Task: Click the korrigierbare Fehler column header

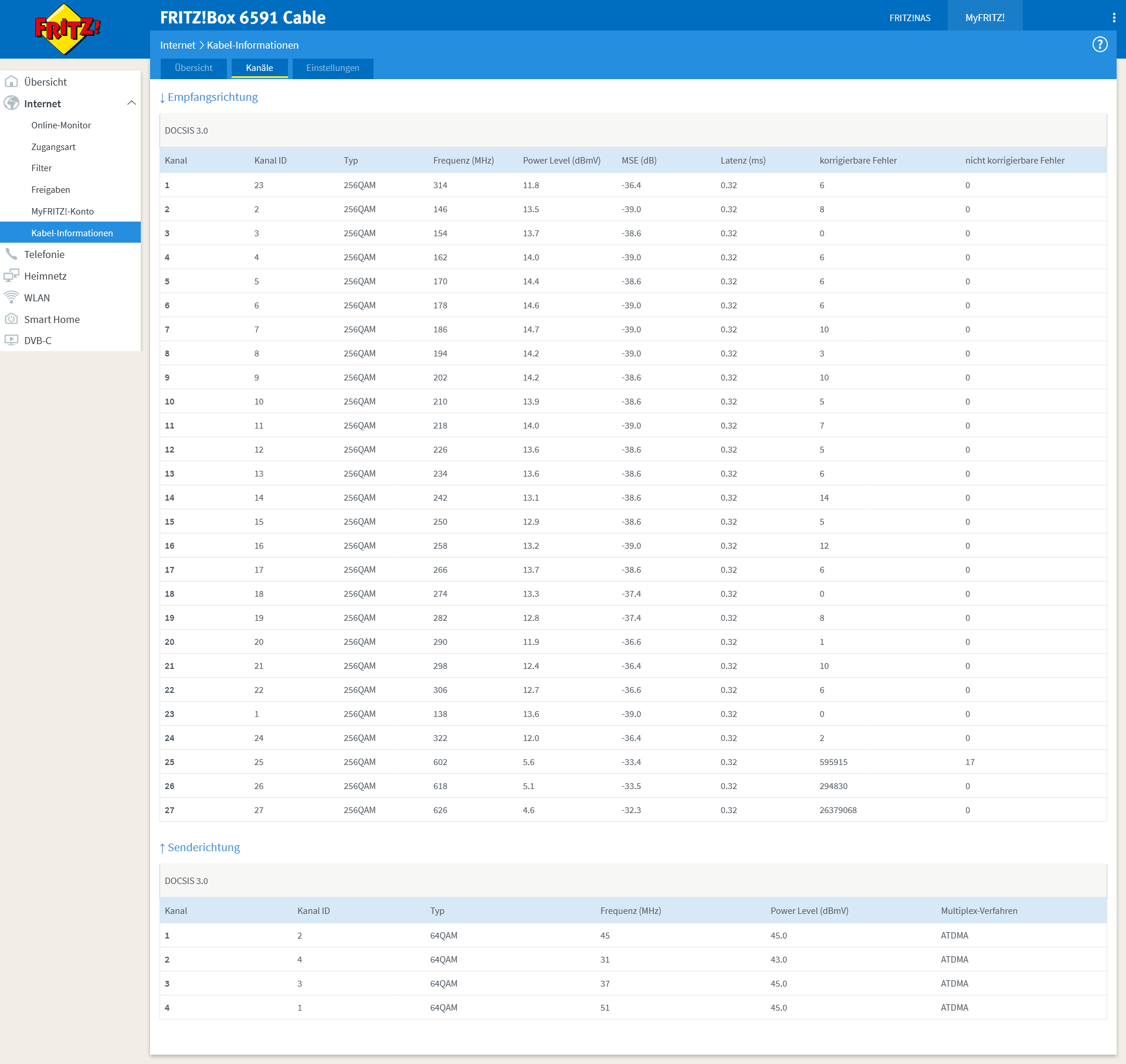Action: click(858, 161)
